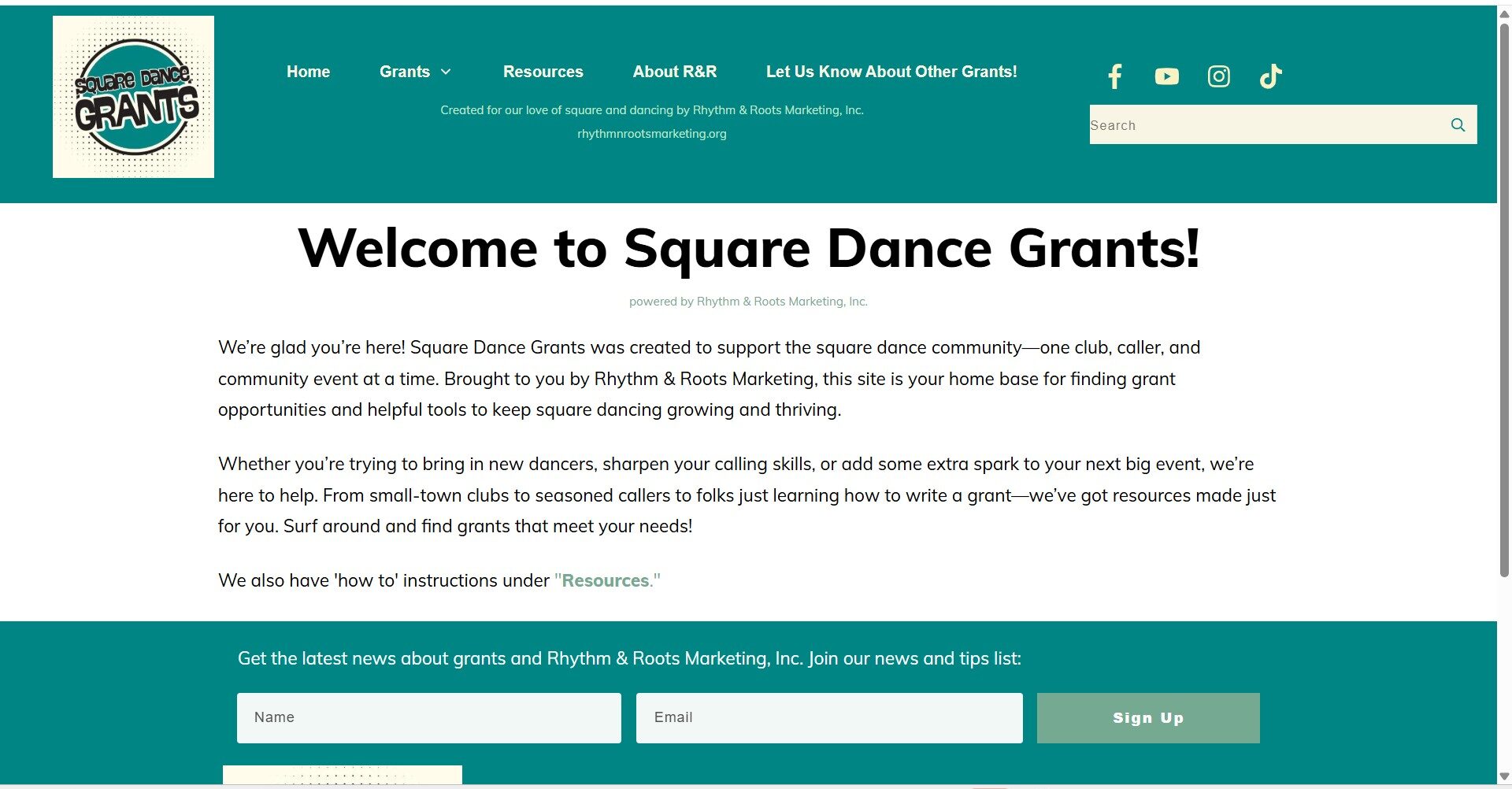The width and height of the screenshot is (1512, 789).
Task: Expand the Grants dropdown chevron
Action: [446, 72]
